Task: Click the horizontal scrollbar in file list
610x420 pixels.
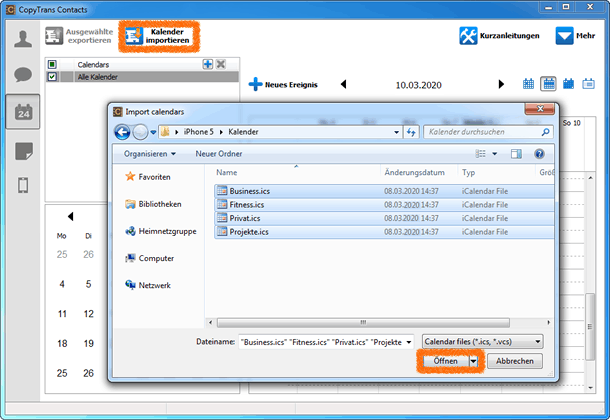Action: coord(363,322)
